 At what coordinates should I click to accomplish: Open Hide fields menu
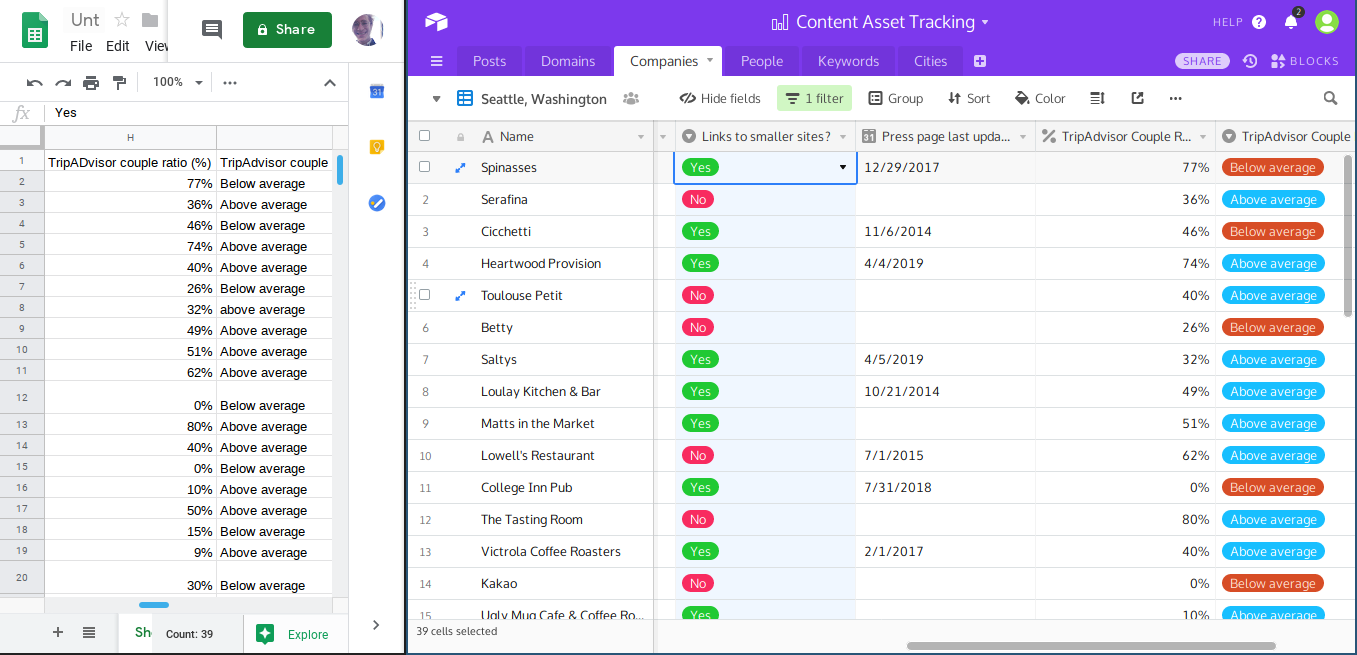[720, 98]
